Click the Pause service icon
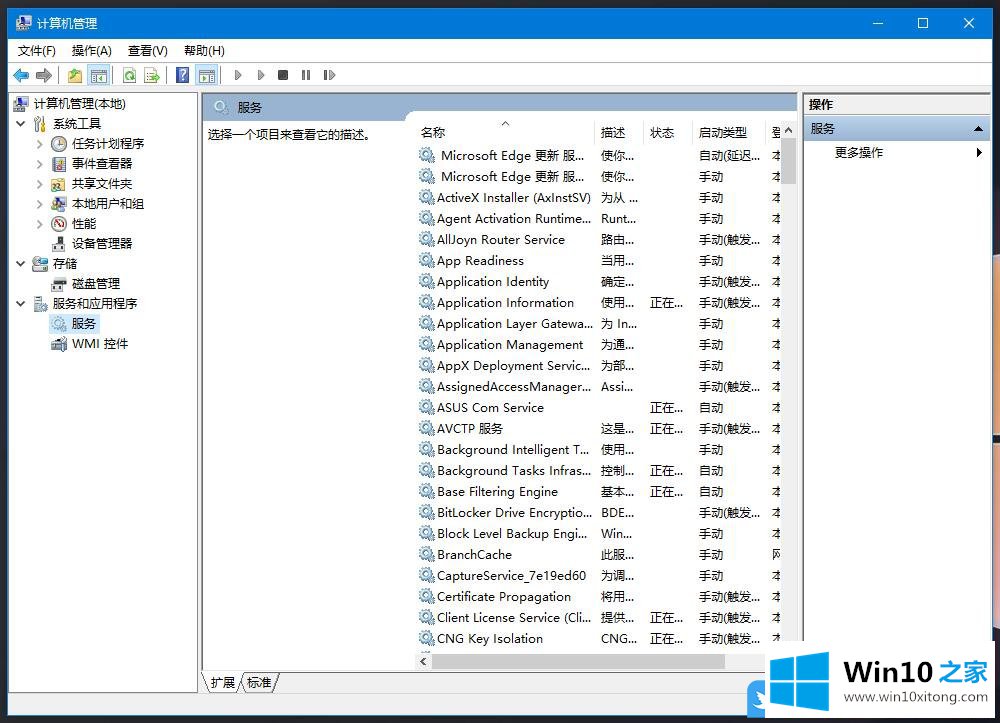The image size is (1000, 723). click(306, 75)
